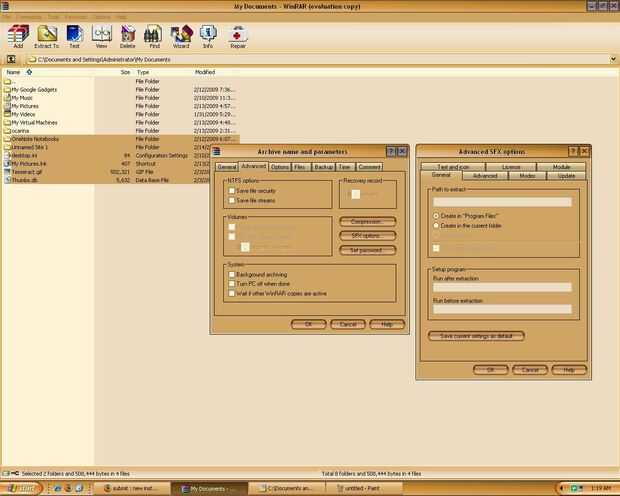Screen dimensions: 620x496
Task: Open the Text and icon tab
Action: [453, 167]
